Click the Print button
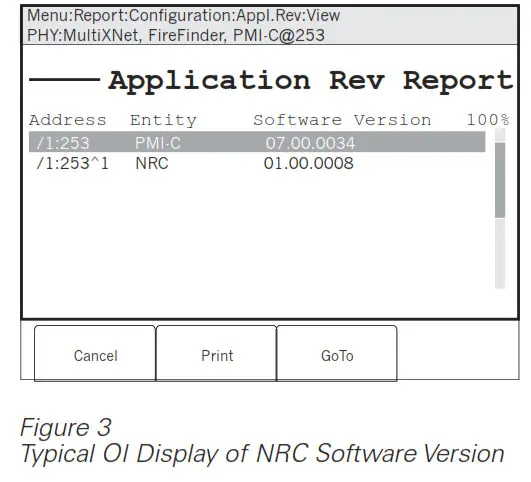This screenshot has width=531, height=482. (216, 353)
